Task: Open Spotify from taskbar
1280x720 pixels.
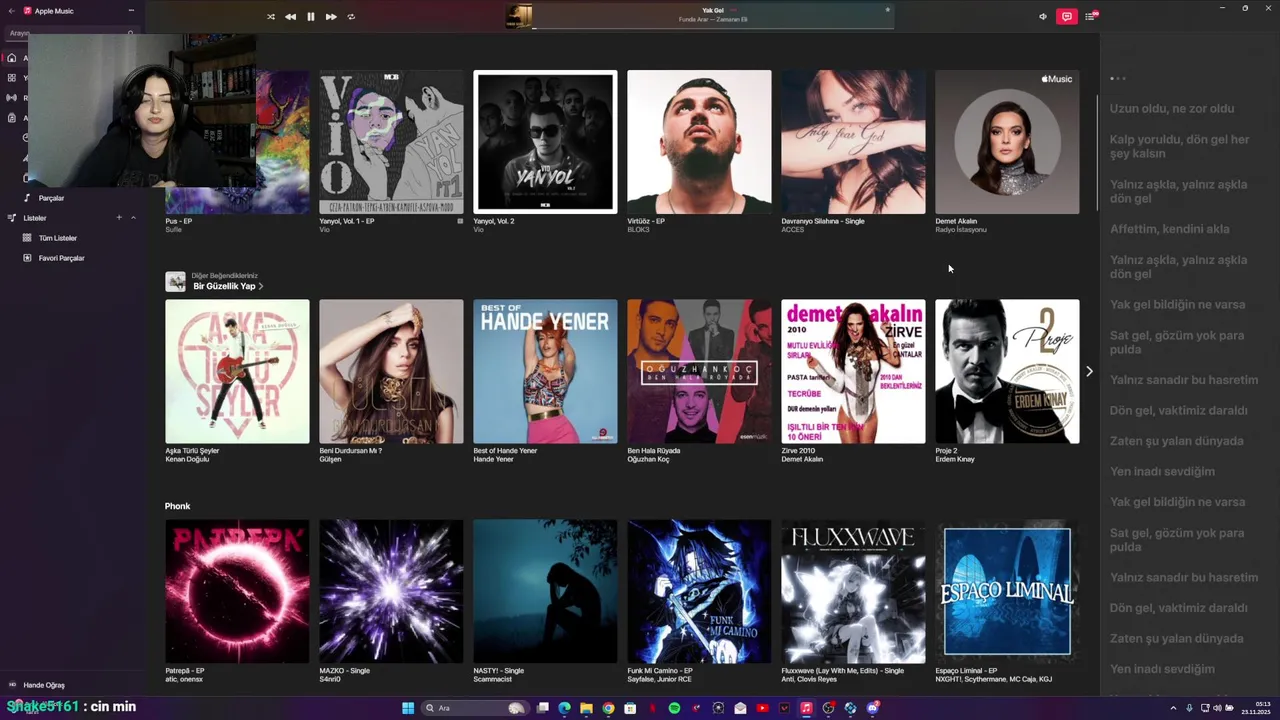Action: pos(674,708)
